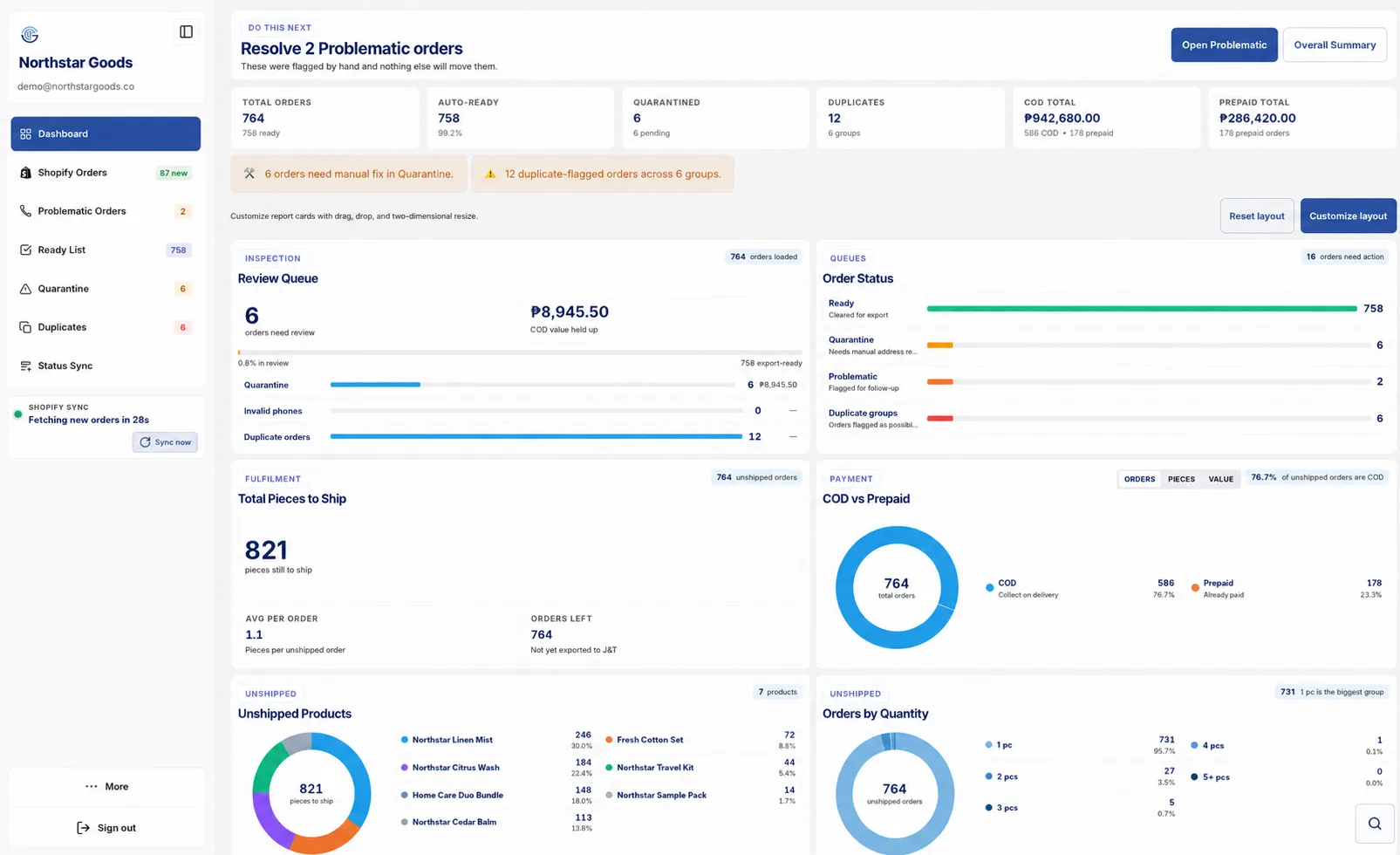
Task: Click the Prepaid orange legend dot
Action: tap(1195, 588)
